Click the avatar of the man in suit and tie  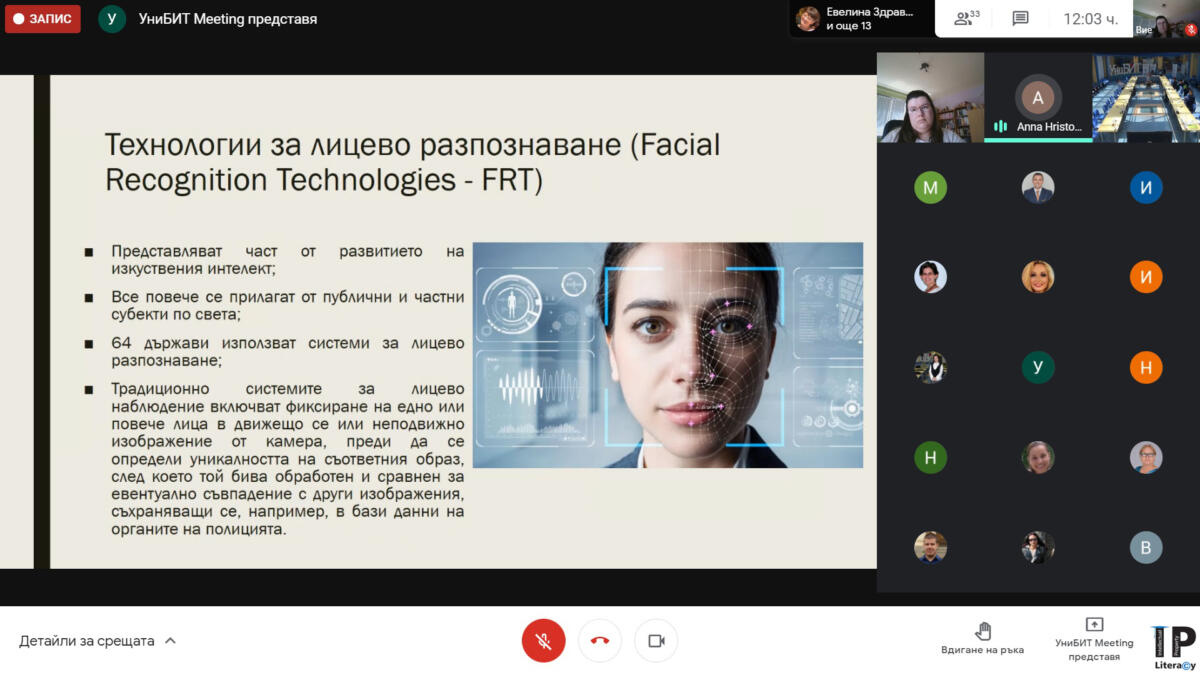[1038, 187]
